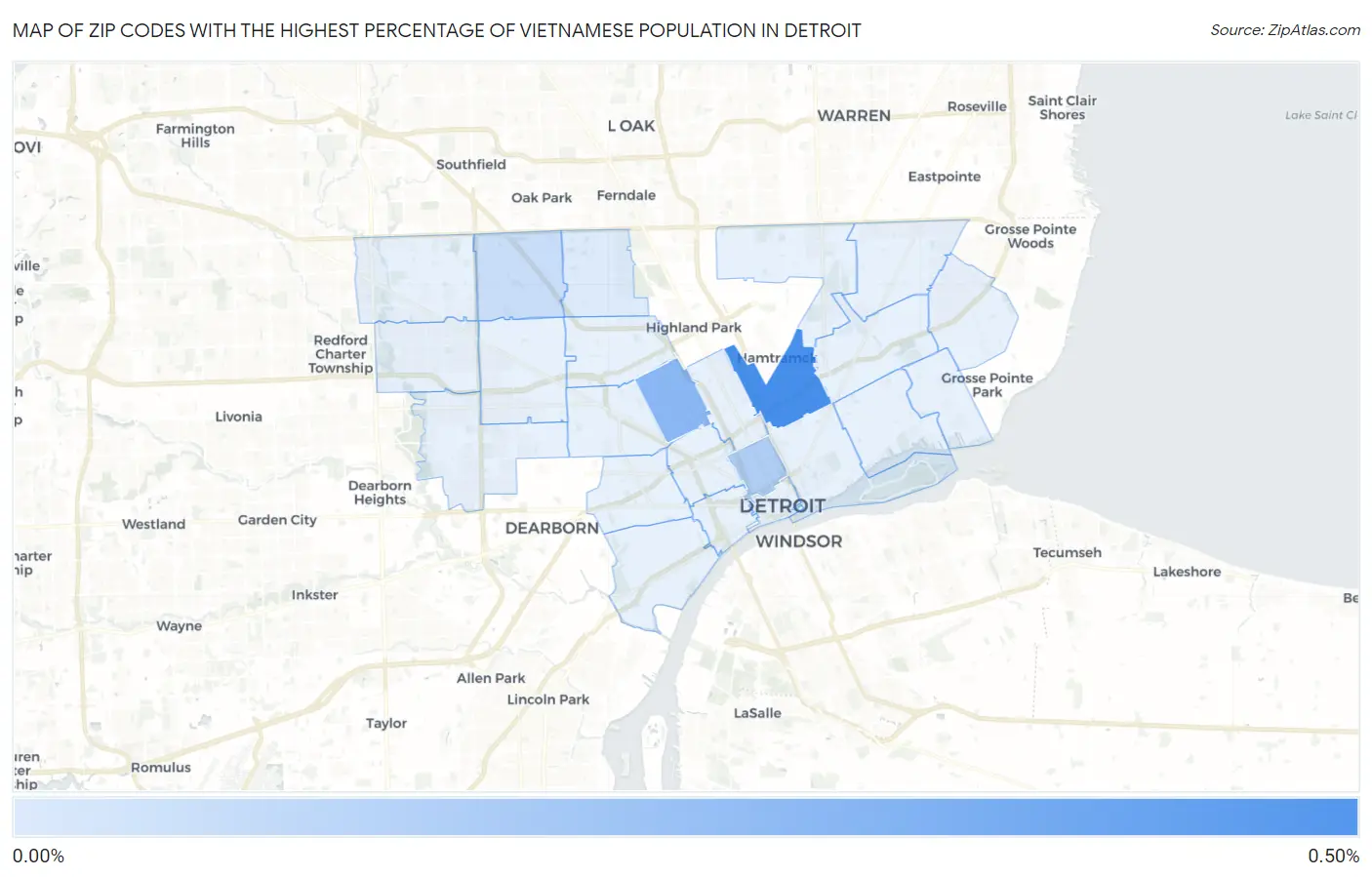Click the 'Redford Charter Township' label

coord(341,354)
